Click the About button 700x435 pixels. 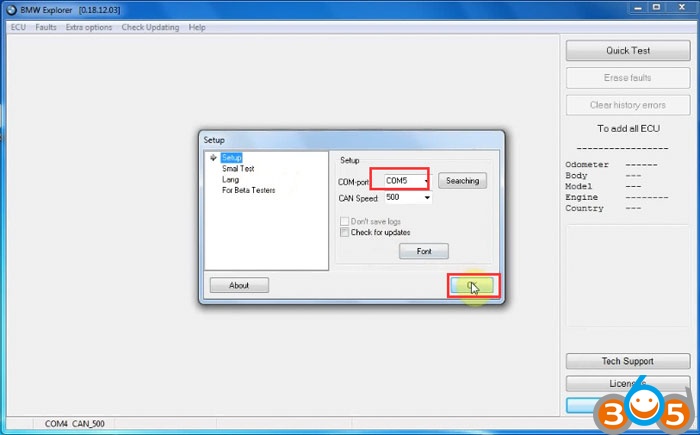click(x=239, y=285)
